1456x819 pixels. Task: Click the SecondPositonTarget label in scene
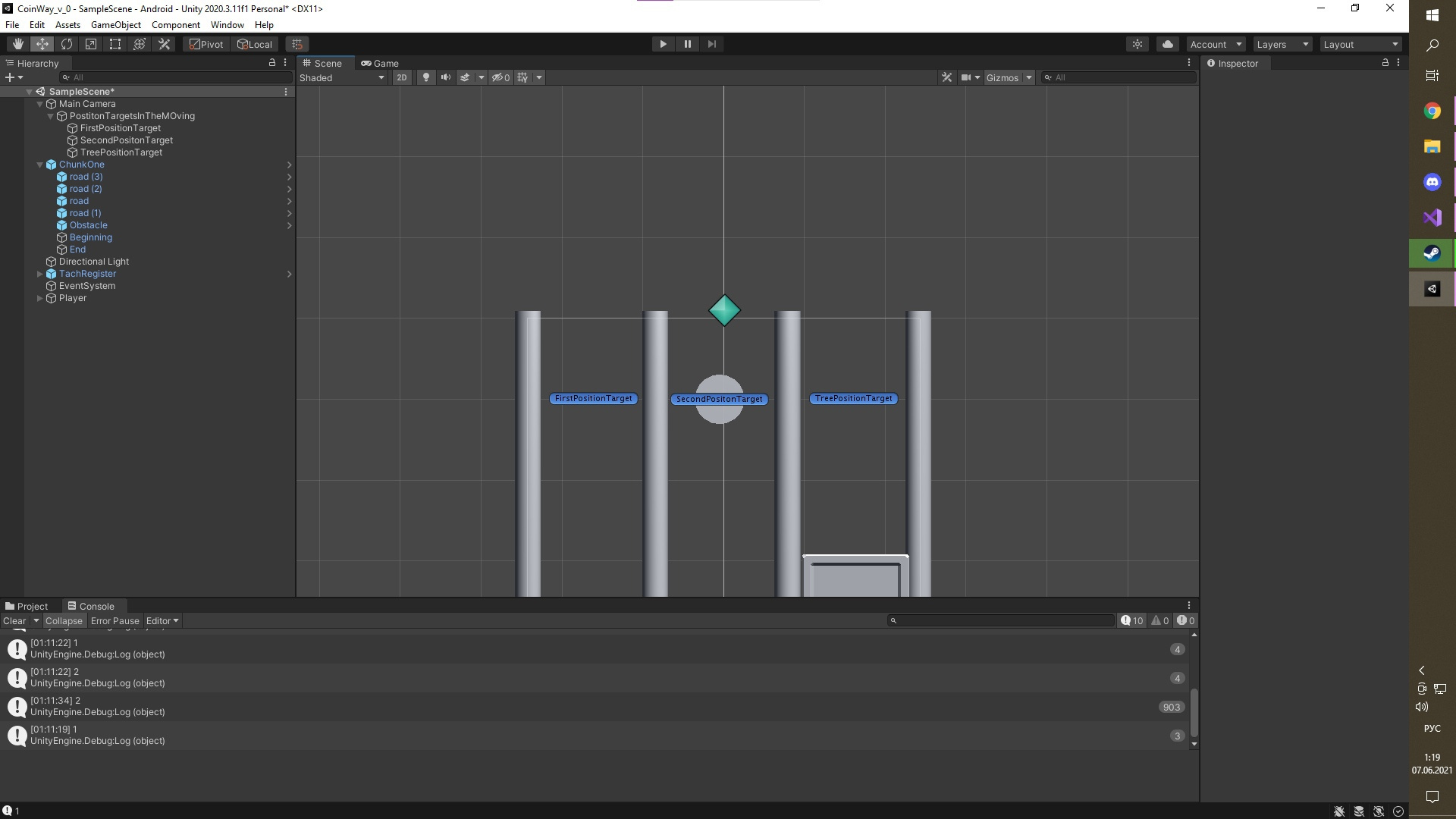click(720, 399)
